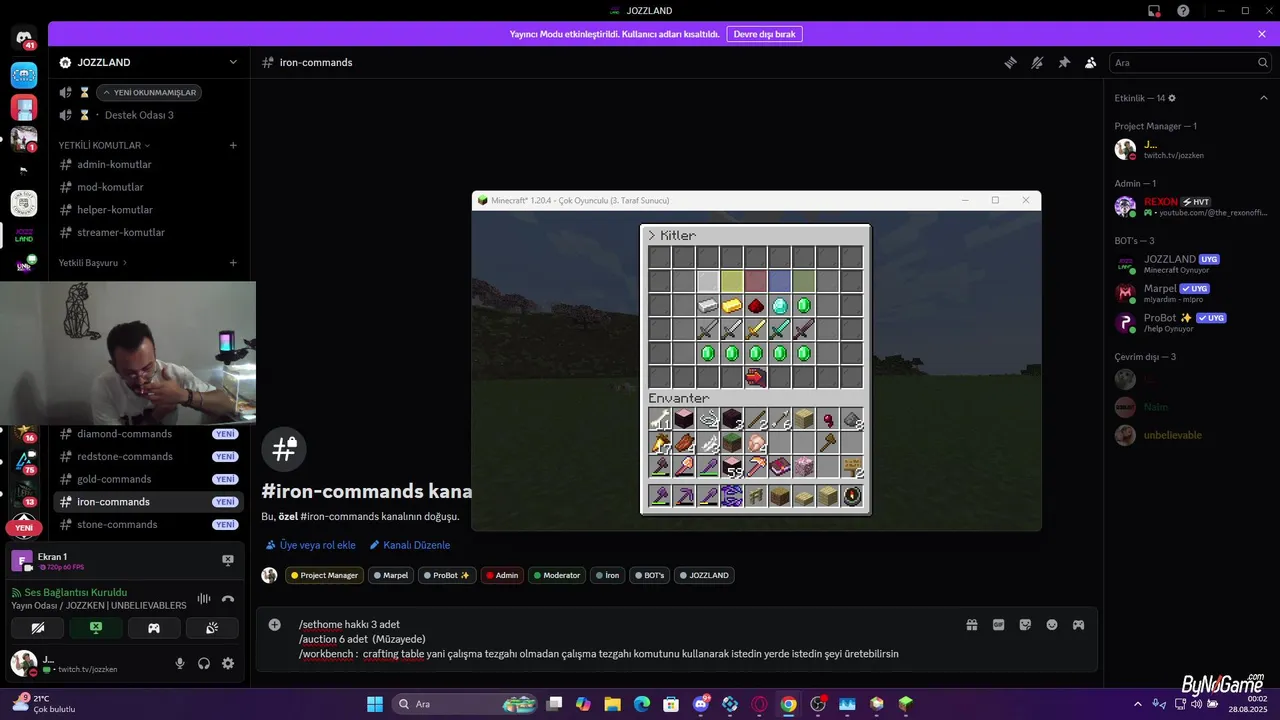Select the ProBot role pill
Image resolution: width=1280 pixels, height=720 pixels.
(x=446, y=575)
